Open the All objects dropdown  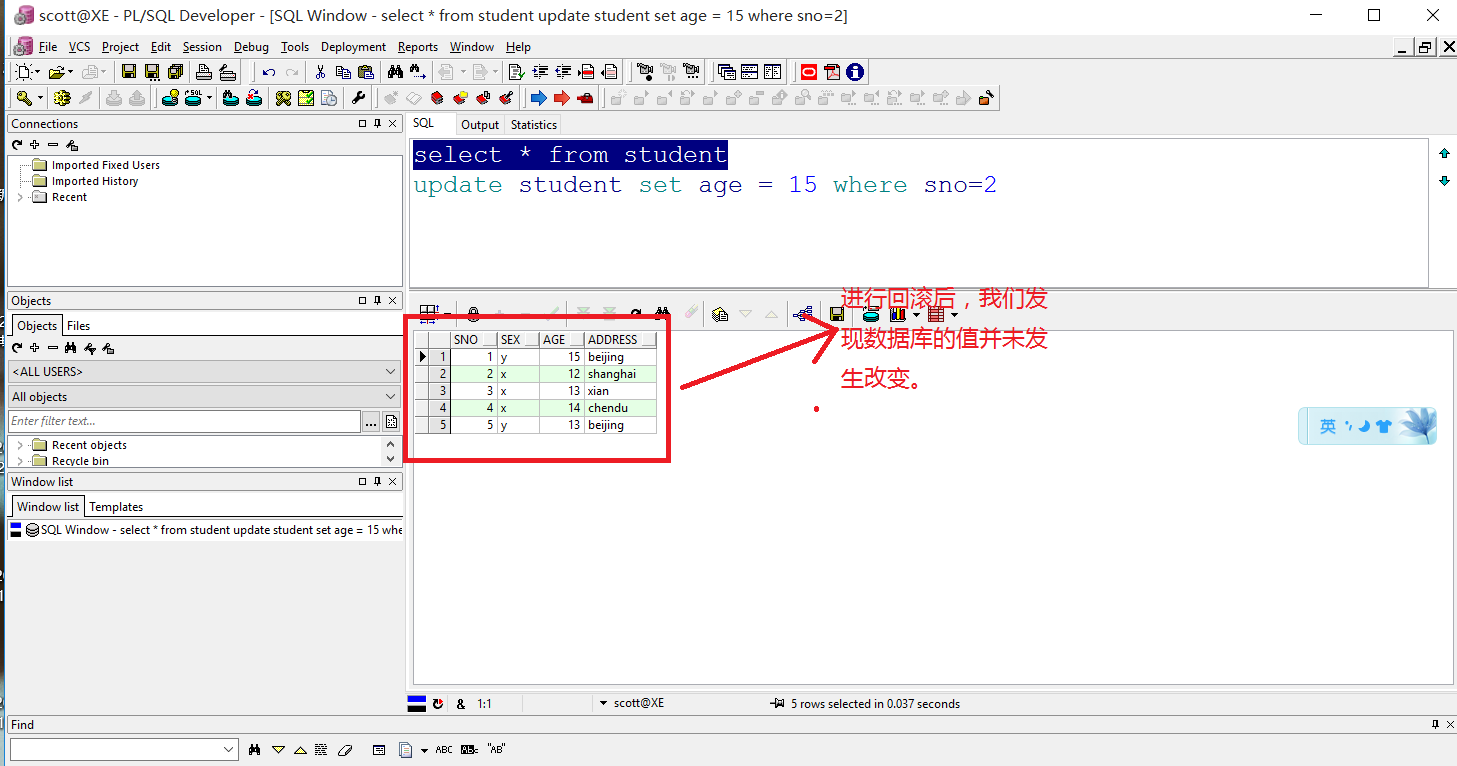(391, 396)
